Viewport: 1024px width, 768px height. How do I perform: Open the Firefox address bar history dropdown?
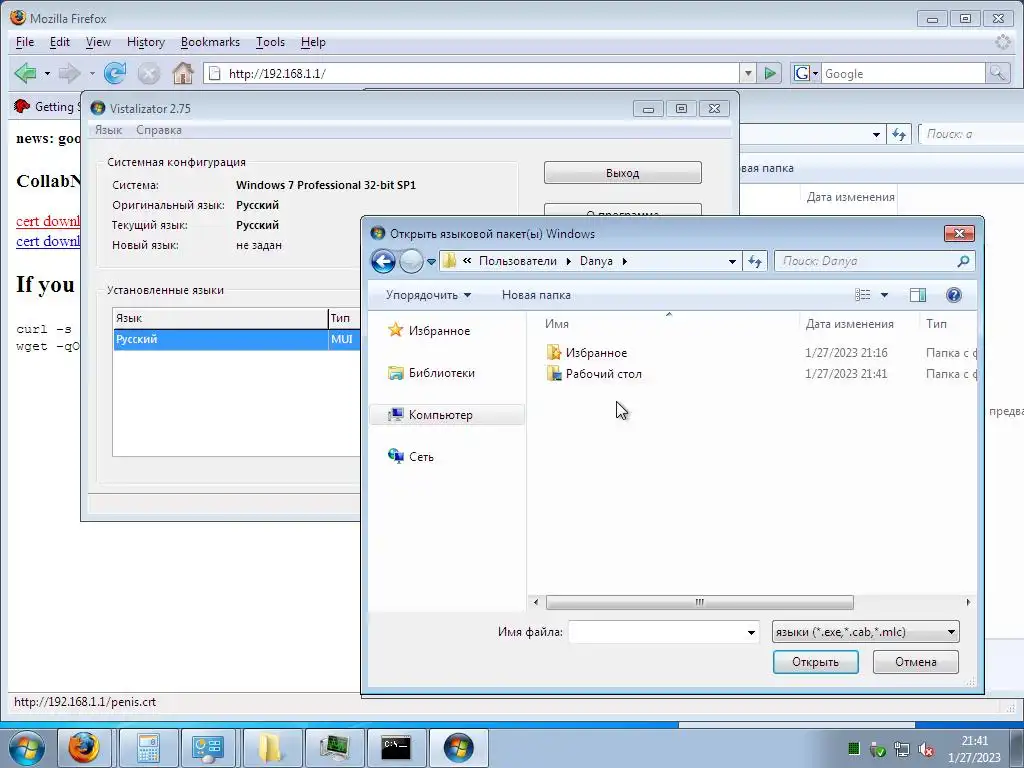coord(748,73)
